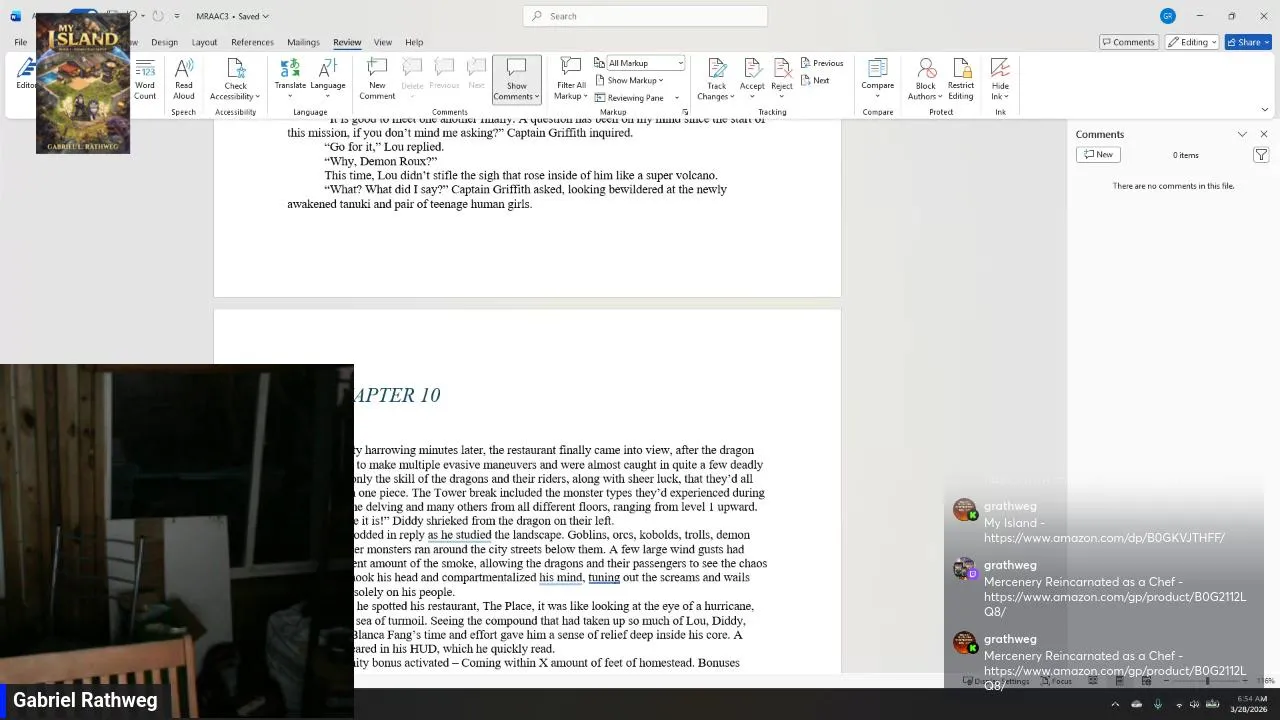Screen dimensions: 1280x720
Task: Toggle the Reviewing Pane
Action: point(630,98)
